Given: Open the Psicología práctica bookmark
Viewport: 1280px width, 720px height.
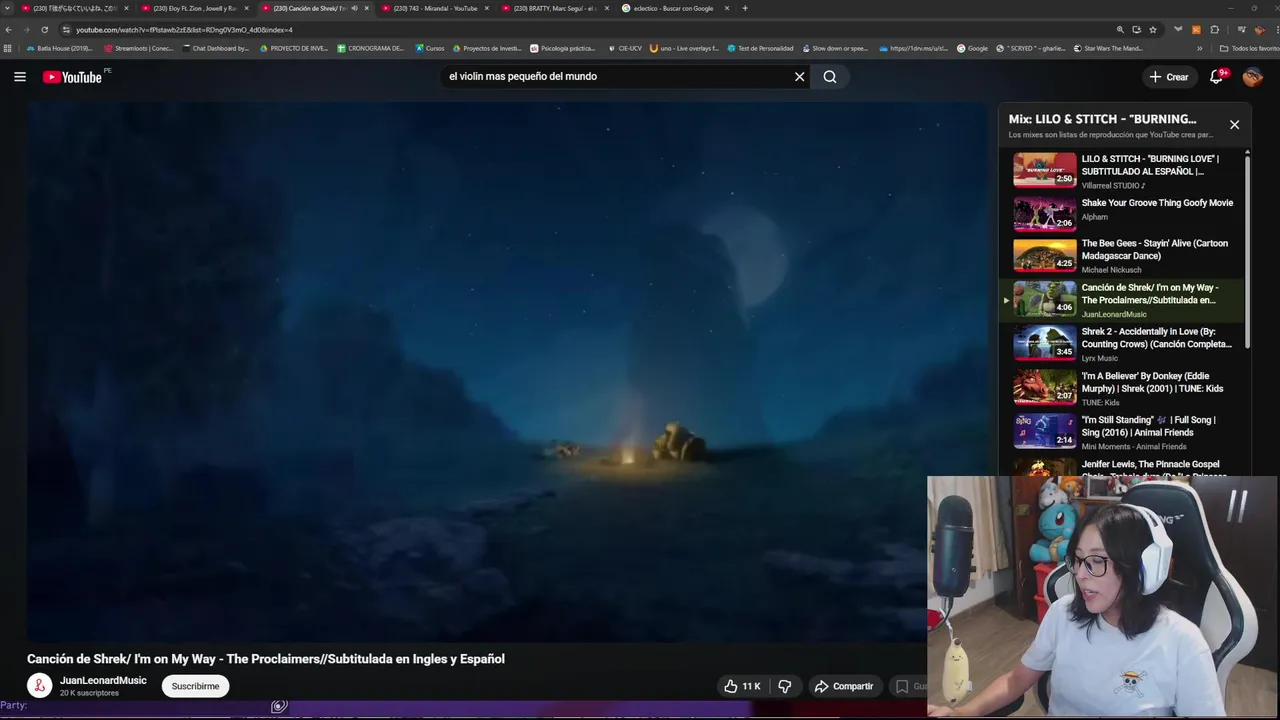Looking at the screenshot, I should (563, 48).
